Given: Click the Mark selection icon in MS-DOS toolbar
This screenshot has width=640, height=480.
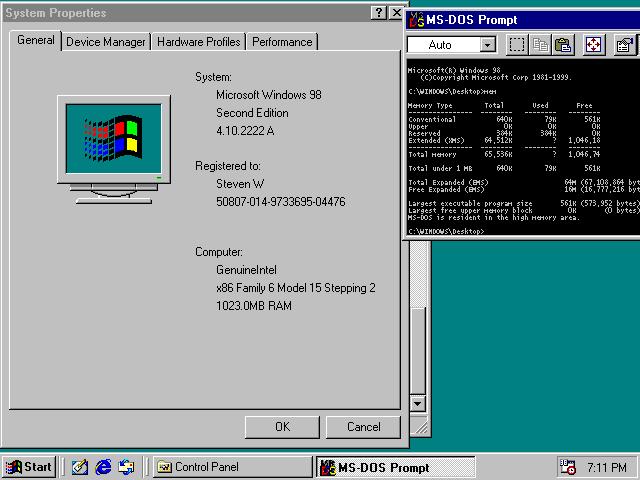Looking at the screenshot, I should tap(517, 44).
